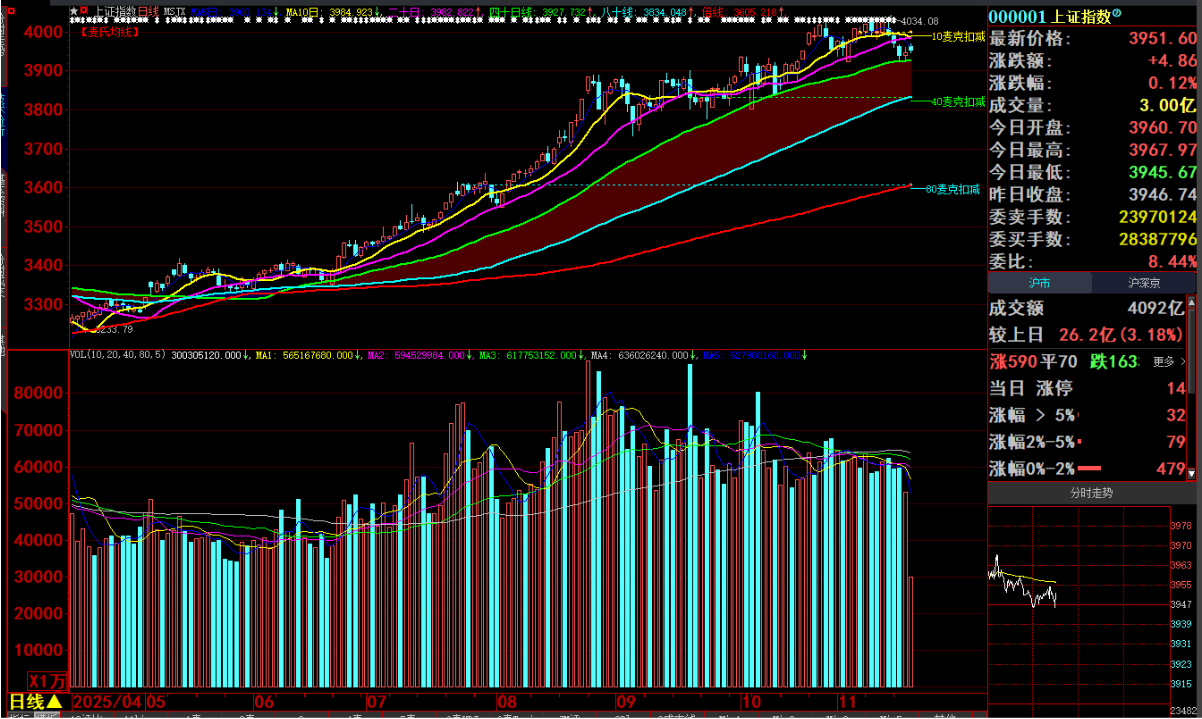1202x719 pixels.
Task: Click the 分时走势 panel header
Action: tap(1091, 493)
